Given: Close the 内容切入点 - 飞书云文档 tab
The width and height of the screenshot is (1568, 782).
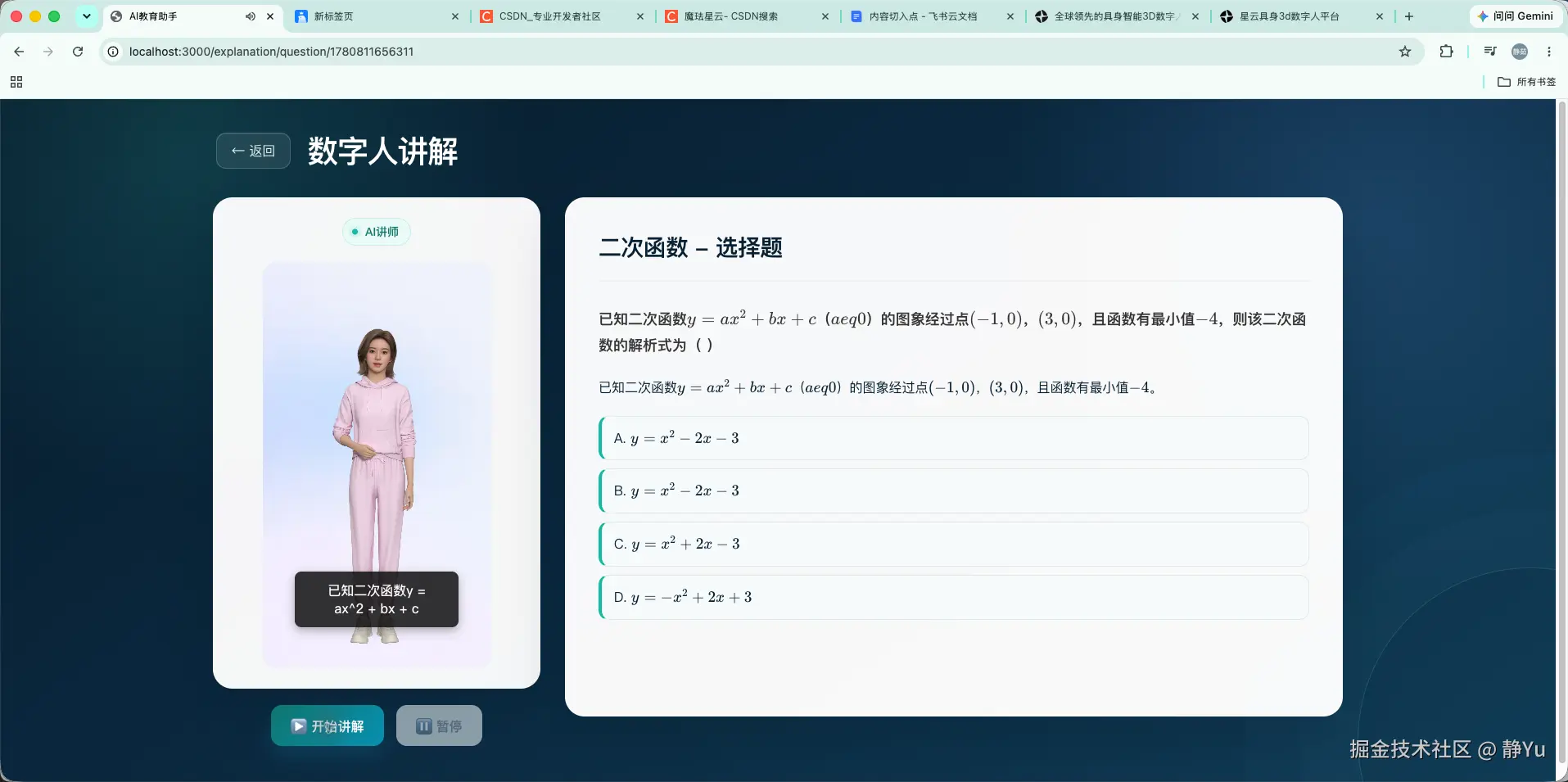Looking at the screenshot, I should tap(1010, 16).
